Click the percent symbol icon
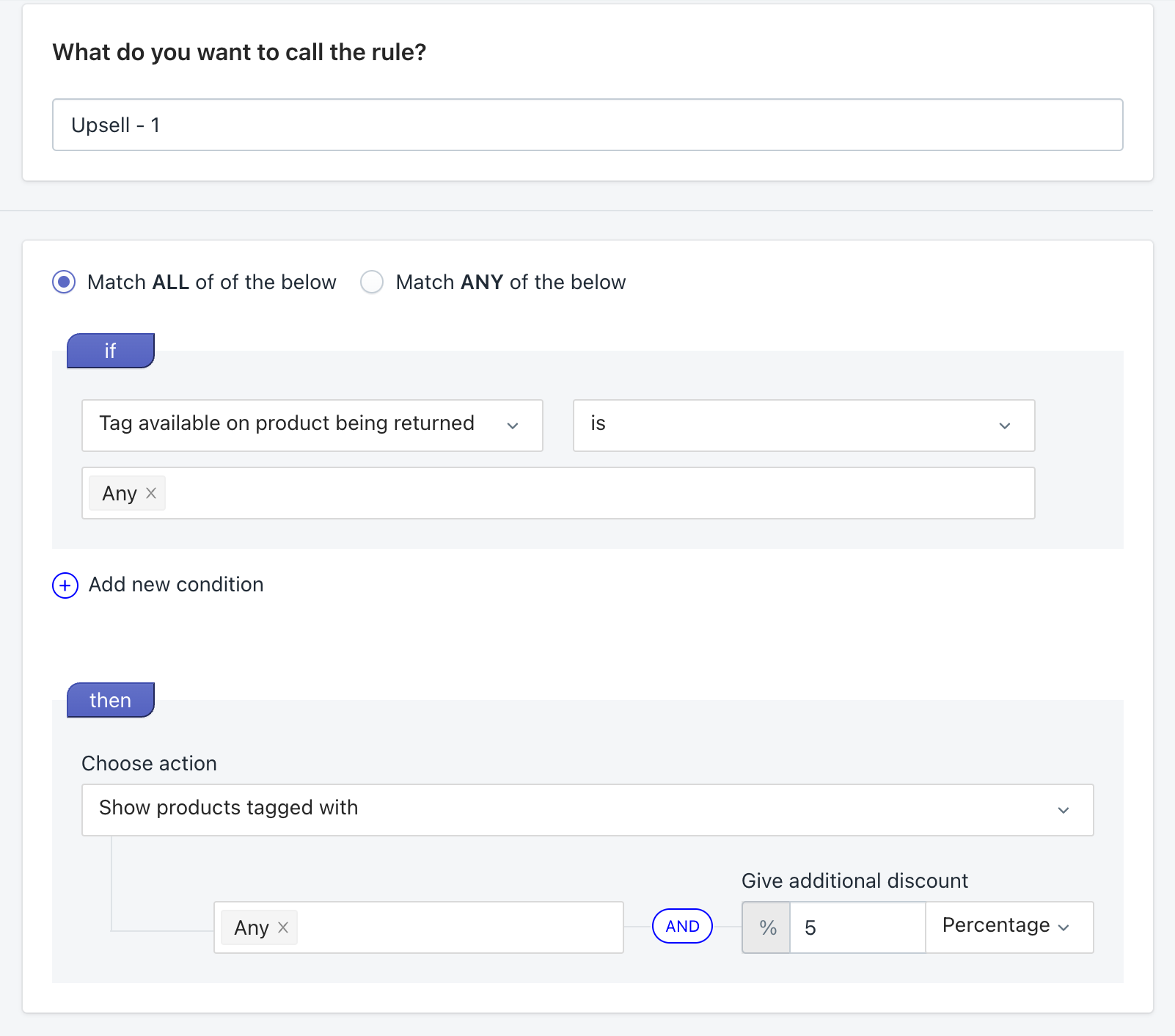 tap(767, 927)
